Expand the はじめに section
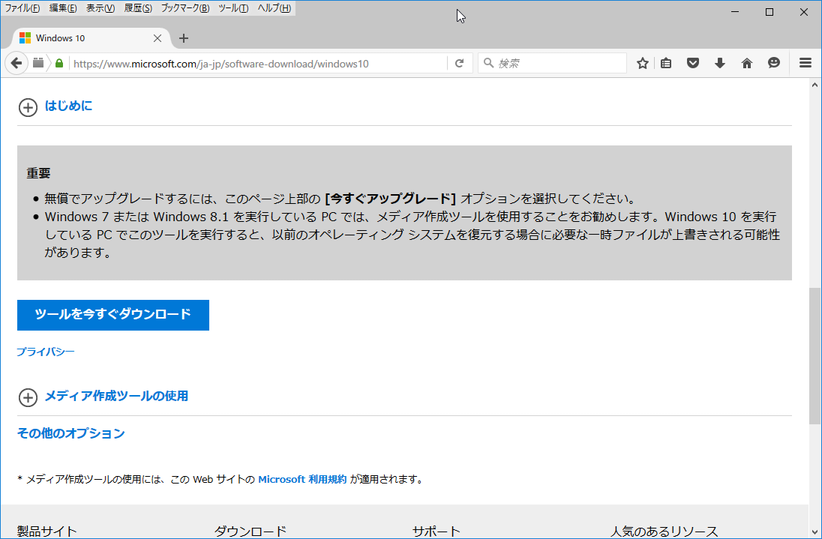 [28, 107]
